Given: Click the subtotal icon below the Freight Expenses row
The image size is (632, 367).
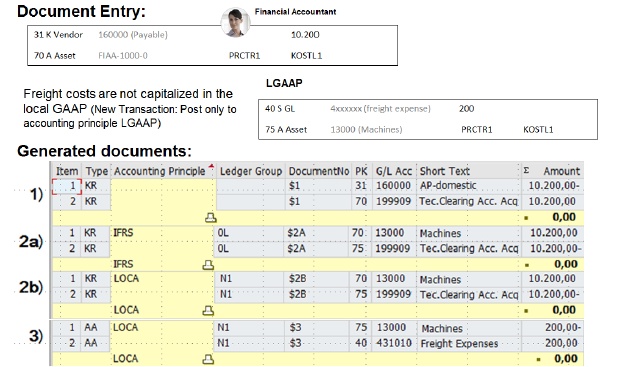Looking at the screenshot, I should [x=208, y=359].
